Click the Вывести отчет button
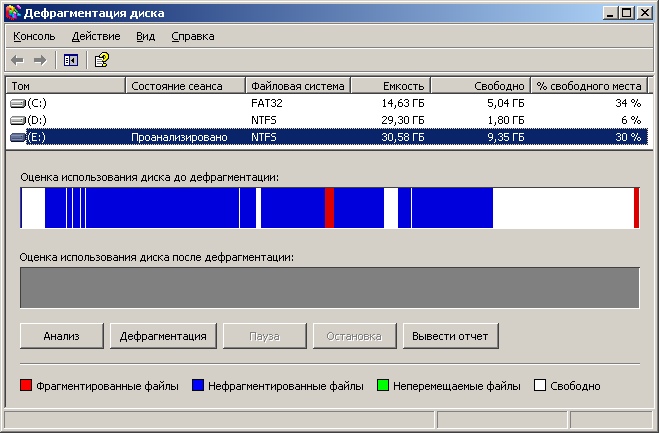Viewport: 659px width, 433px height. point(450,336)
